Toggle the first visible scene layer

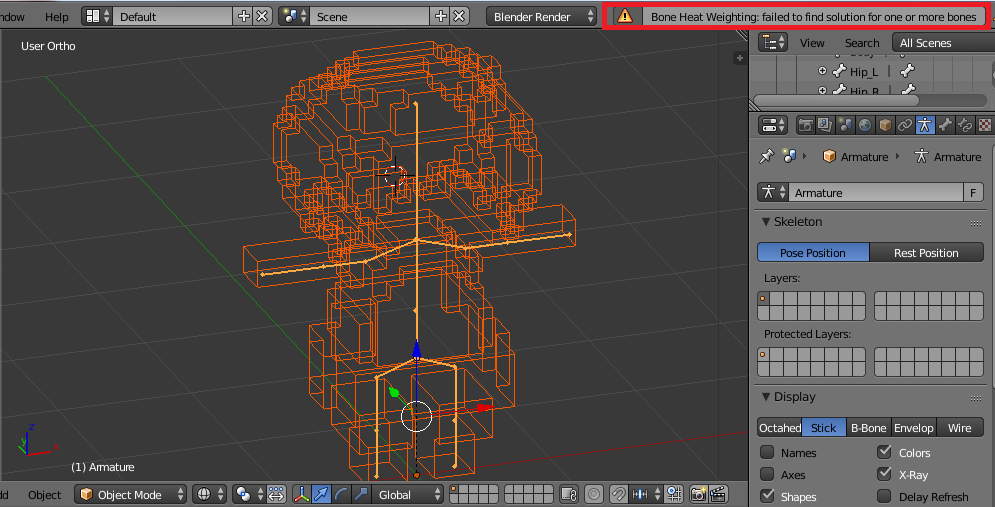[455, 490]
